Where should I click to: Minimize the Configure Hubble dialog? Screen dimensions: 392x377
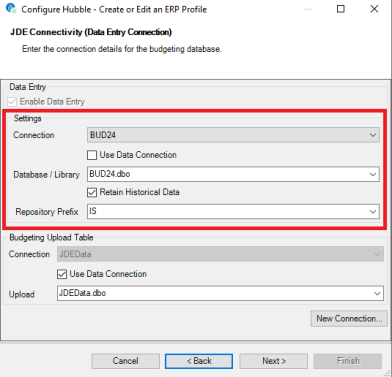(x=307, y=9)
